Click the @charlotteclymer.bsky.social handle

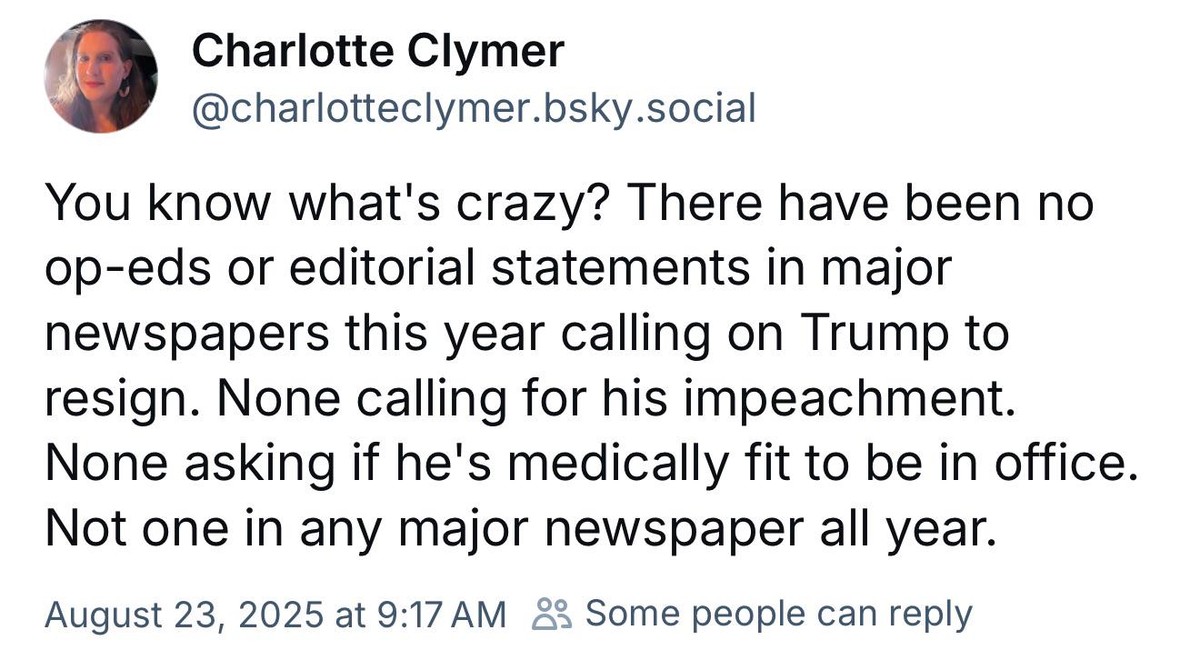pos(473,107)
